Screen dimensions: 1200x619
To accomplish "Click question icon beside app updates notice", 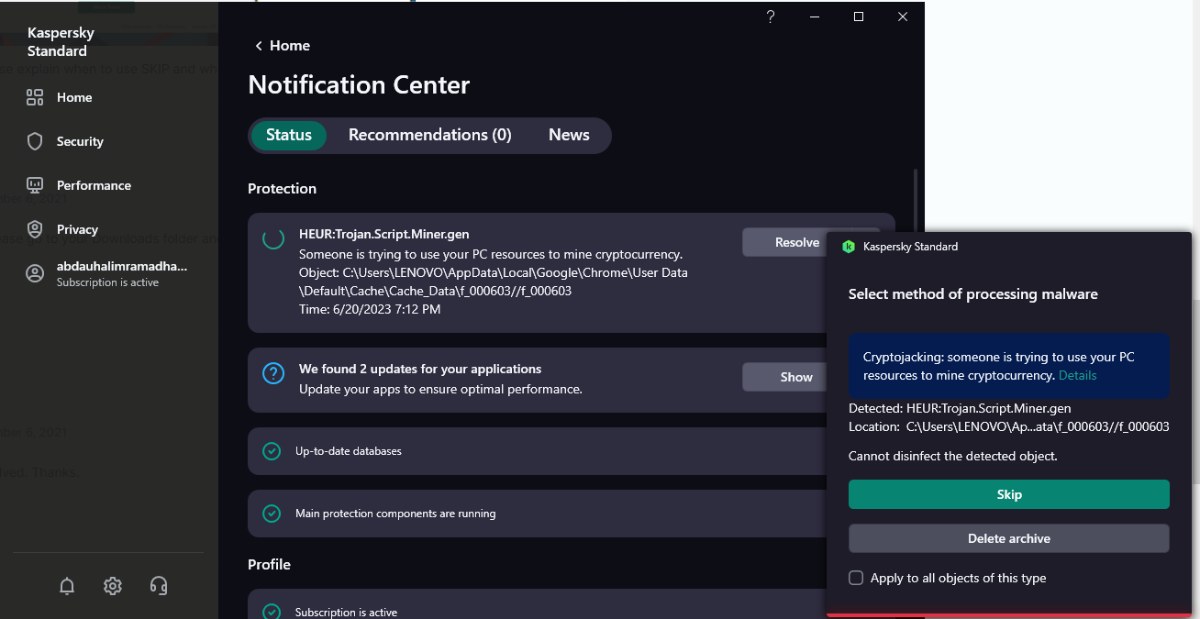I will 273,373.
